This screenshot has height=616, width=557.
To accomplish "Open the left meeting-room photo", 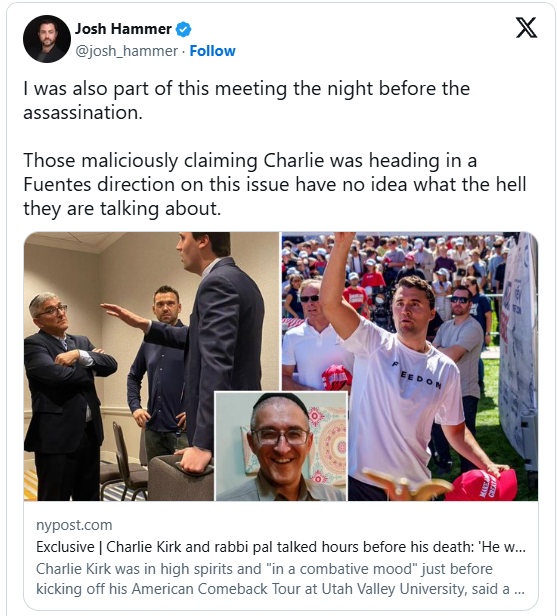I will tap(151, 366).
